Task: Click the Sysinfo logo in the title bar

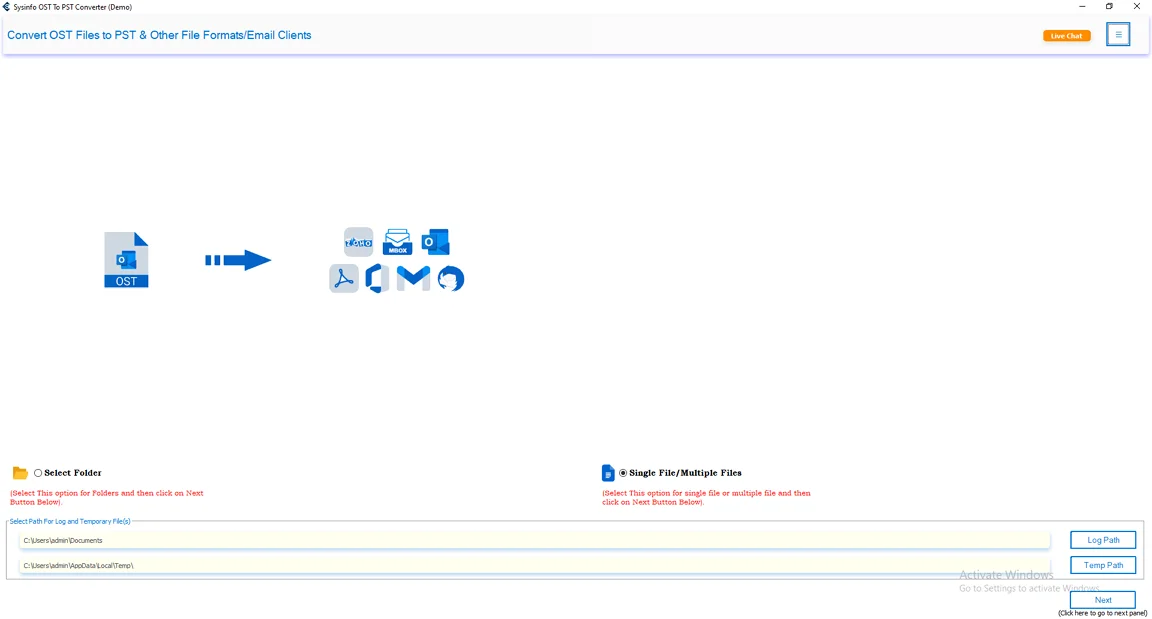Action: coord(8,7)
